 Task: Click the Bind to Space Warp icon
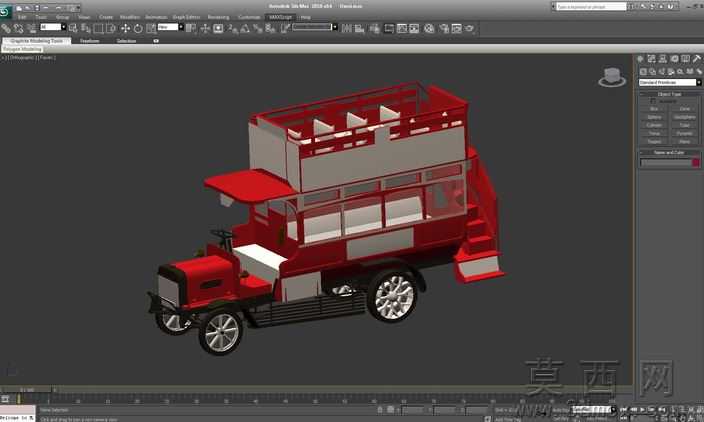pyautogui.click(x=31, y=28)
